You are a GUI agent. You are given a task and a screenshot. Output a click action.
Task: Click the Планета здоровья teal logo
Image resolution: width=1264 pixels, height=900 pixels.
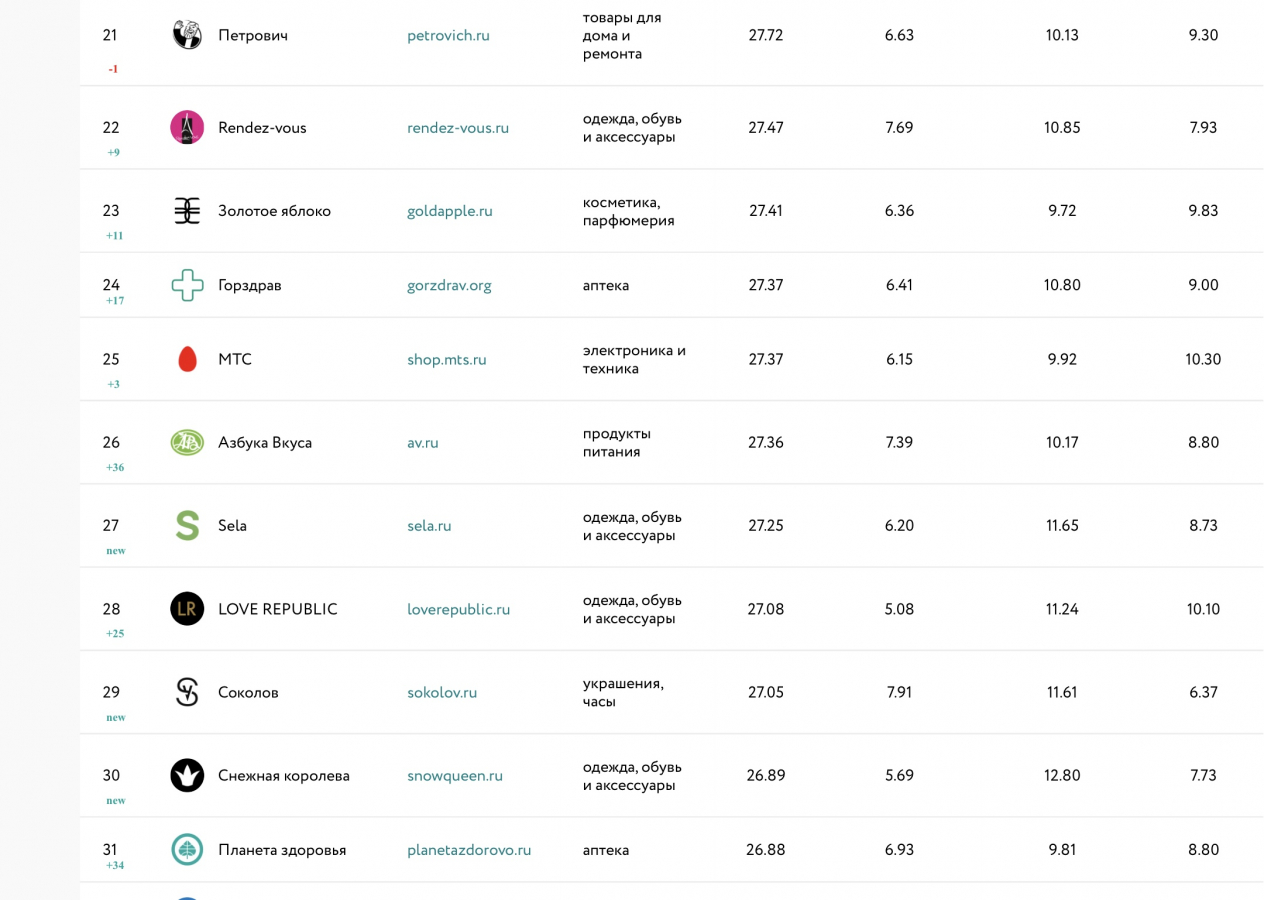(x=187, y=850)
